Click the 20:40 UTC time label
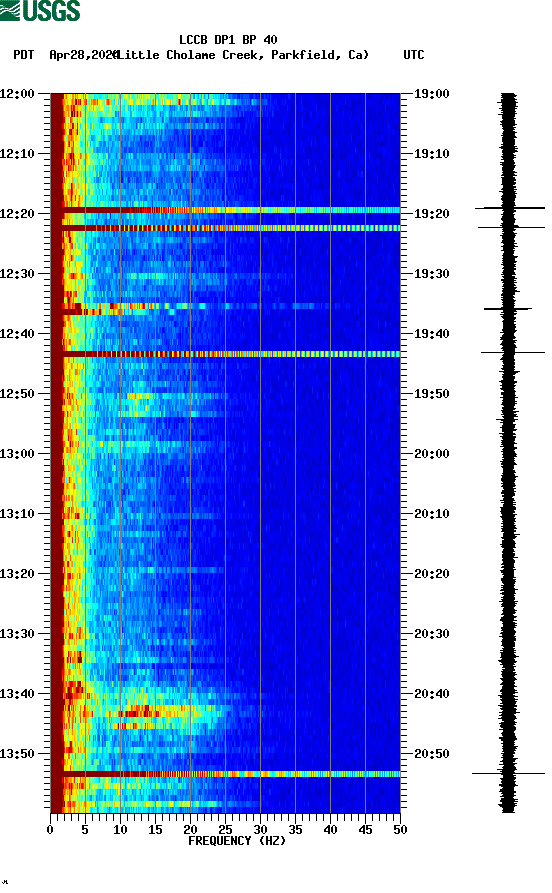552x893 pixels. click(x=431, y=694)
